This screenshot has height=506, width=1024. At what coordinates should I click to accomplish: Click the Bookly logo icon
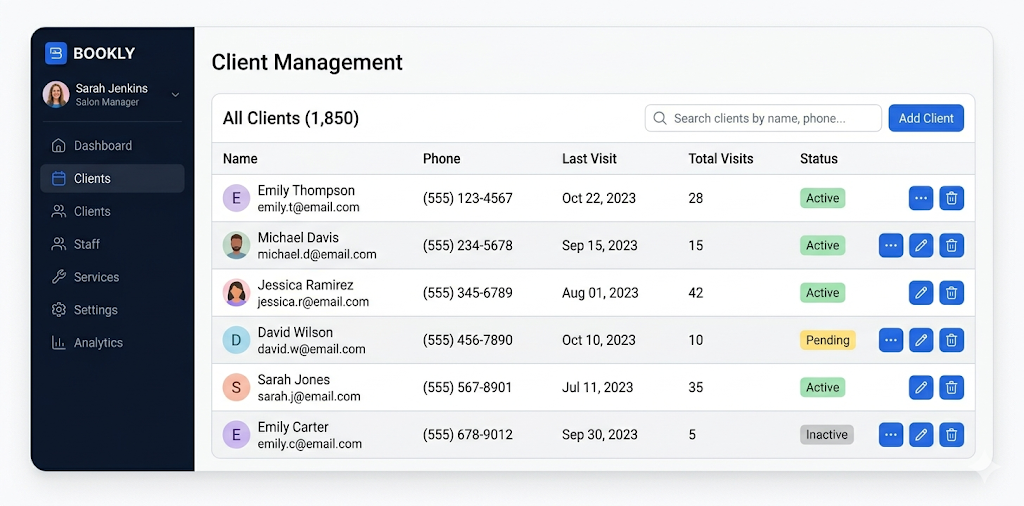click(56, 53)
